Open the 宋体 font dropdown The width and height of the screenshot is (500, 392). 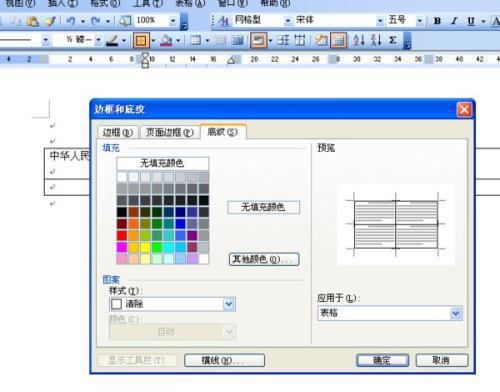click(380, 21)
